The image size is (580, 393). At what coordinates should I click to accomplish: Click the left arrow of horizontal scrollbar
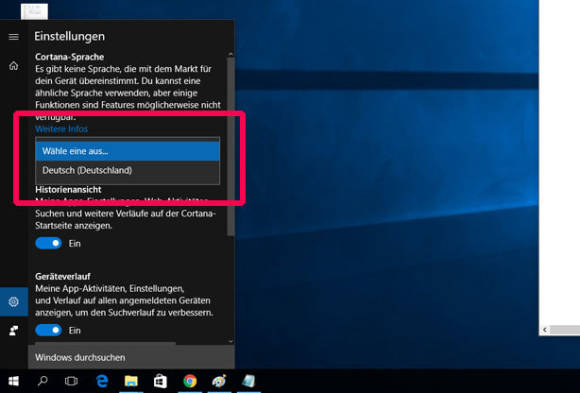pyautogui.click(x=544, y=330)
